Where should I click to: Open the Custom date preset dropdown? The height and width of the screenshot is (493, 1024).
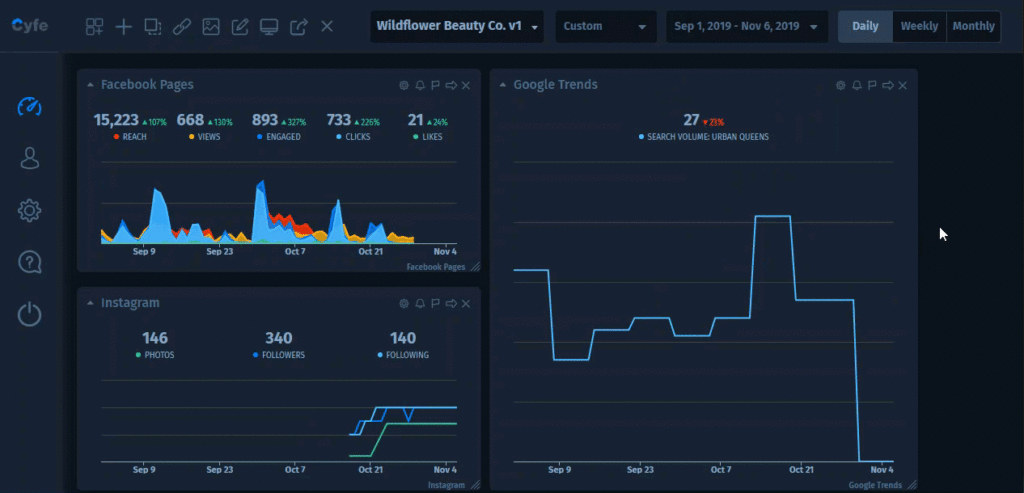605,27
